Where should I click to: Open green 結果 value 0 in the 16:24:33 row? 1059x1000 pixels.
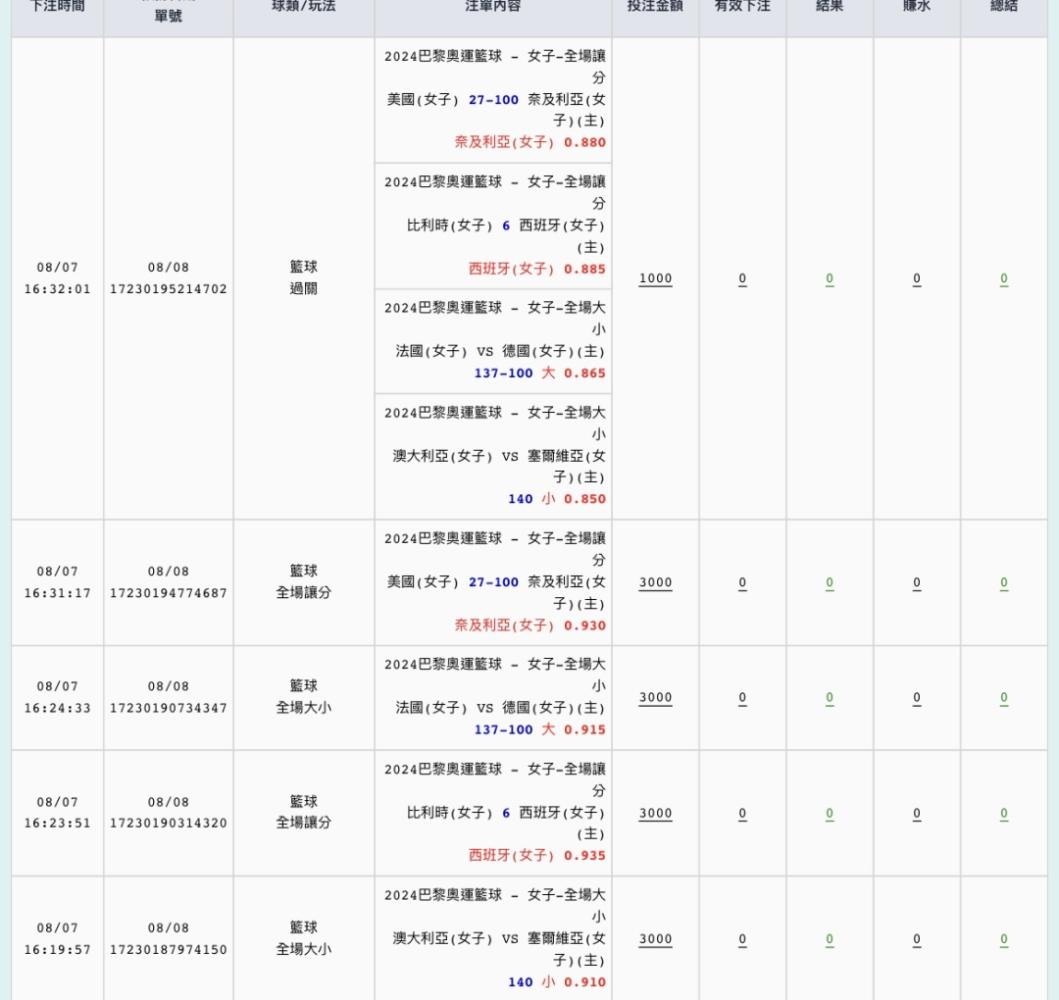(829, 698)
